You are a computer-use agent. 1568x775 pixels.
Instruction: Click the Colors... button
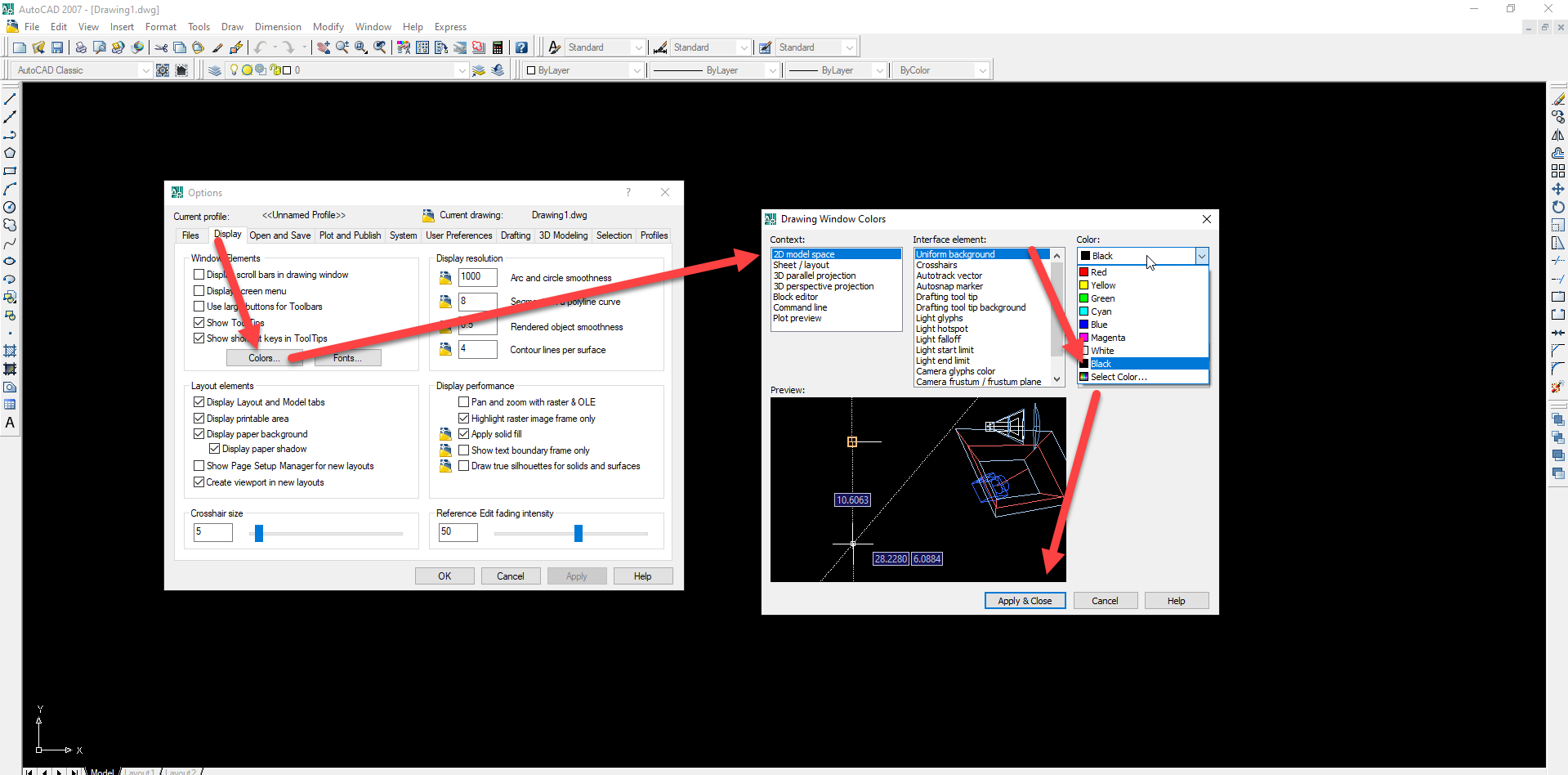click(x=264, y=358)
